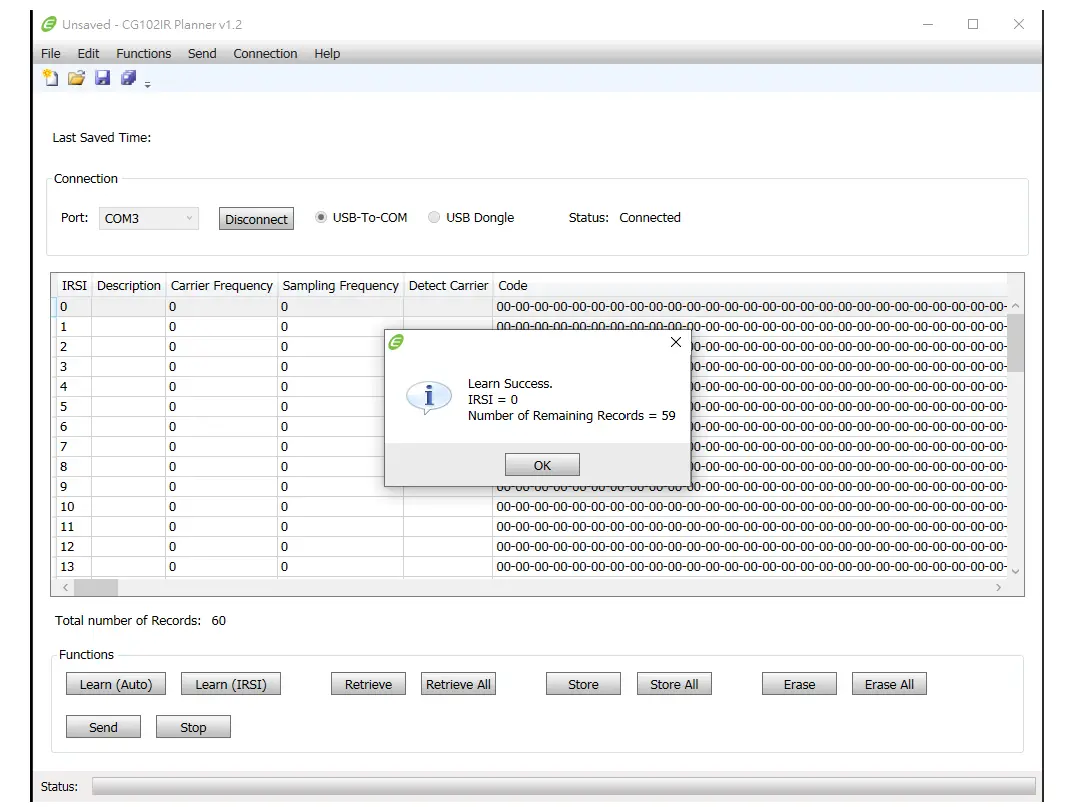The width and height of the screenshot is (1065, 807).
Task: Open the Functions menu
Action: pyautogui.click(x=143, y=54)
